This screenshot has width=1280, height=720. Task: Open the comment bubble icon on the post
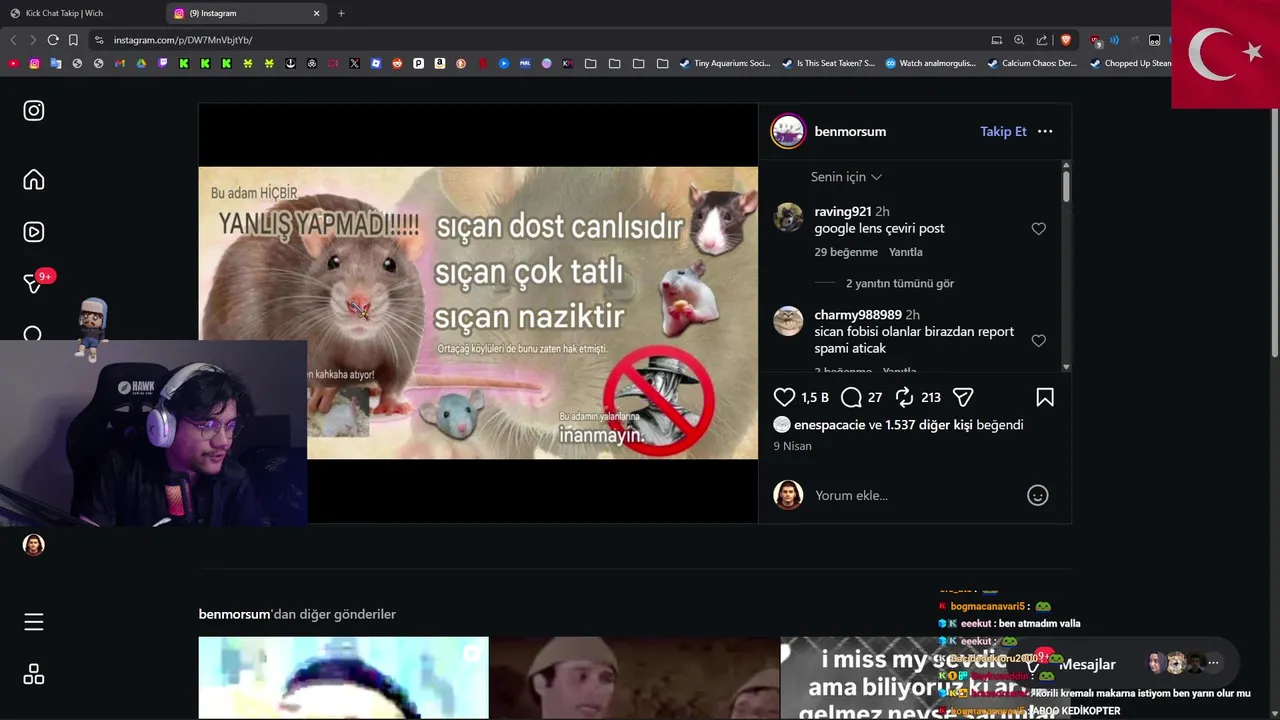tap(851, 398)
